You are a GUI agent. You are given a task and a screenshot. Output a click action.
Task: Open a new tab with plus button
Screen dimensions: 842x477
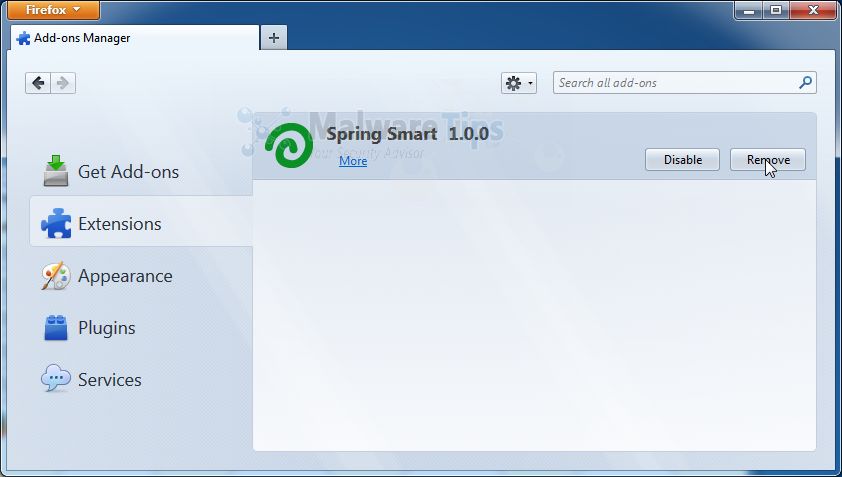[274, 38]
